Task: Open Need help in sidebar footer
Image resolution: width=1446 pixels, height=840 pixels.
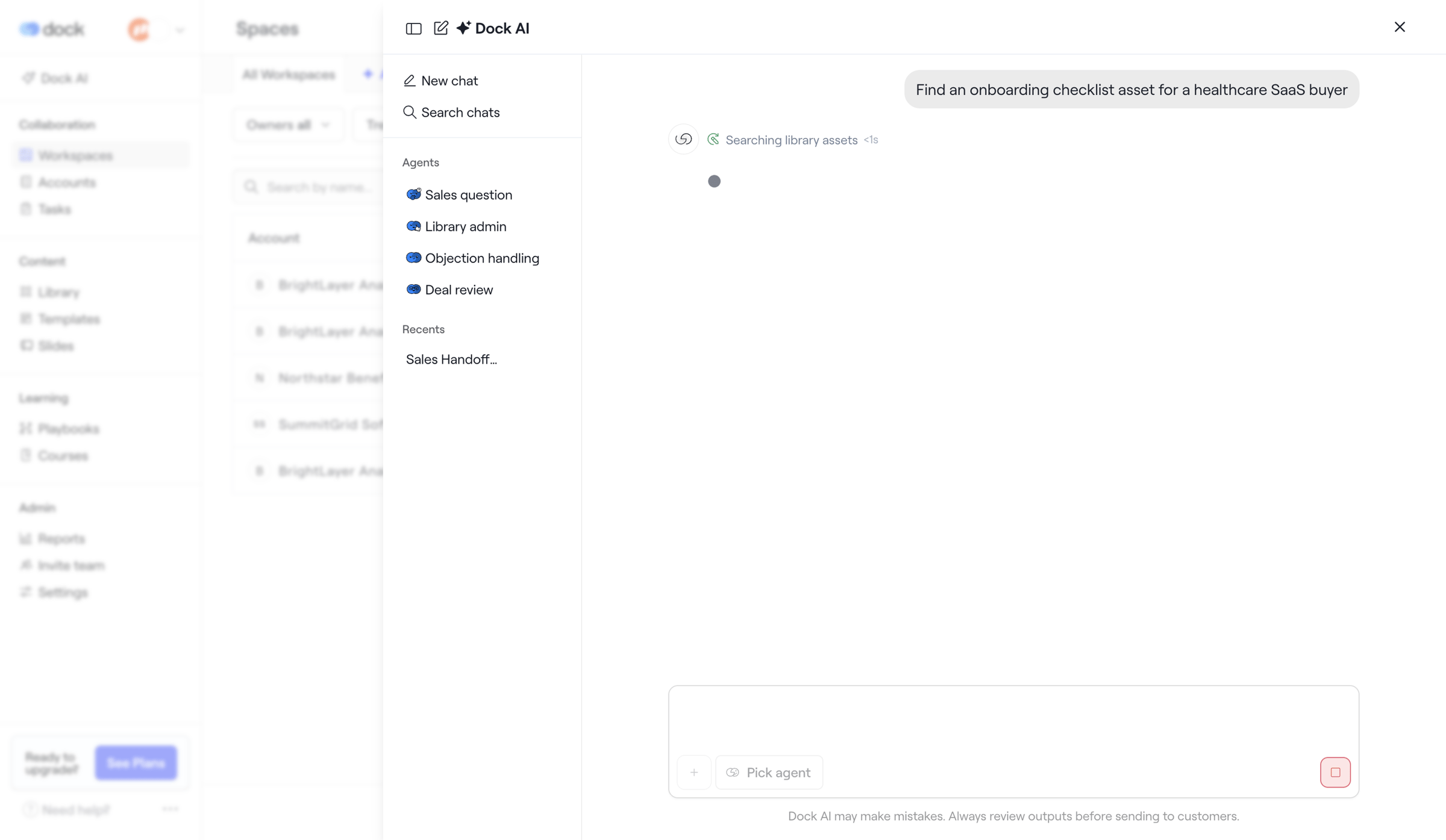Action: coord(66,810)
